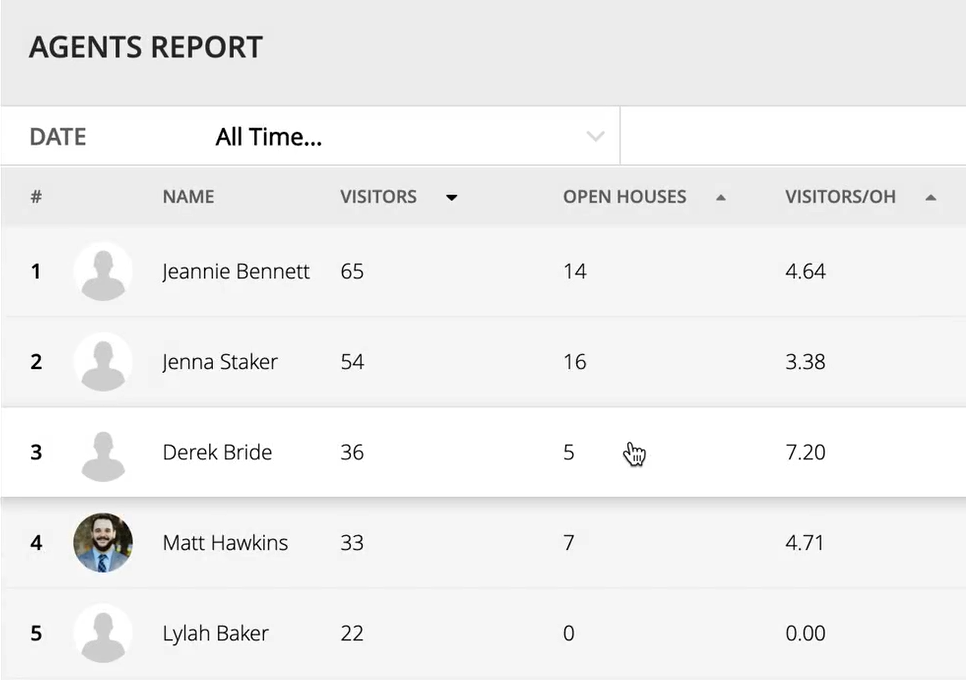The width and height of the screenshot is (966, 680).
Task: Select Derek Bride's 7.20 visitors/OH value
Action: (x=806, y=452)
